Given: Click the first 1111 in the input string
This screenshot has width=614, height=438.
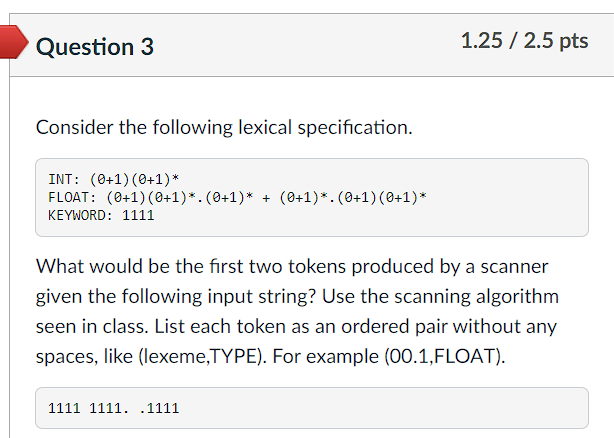Looking at the screenshot, I should (x=64, y=408).
